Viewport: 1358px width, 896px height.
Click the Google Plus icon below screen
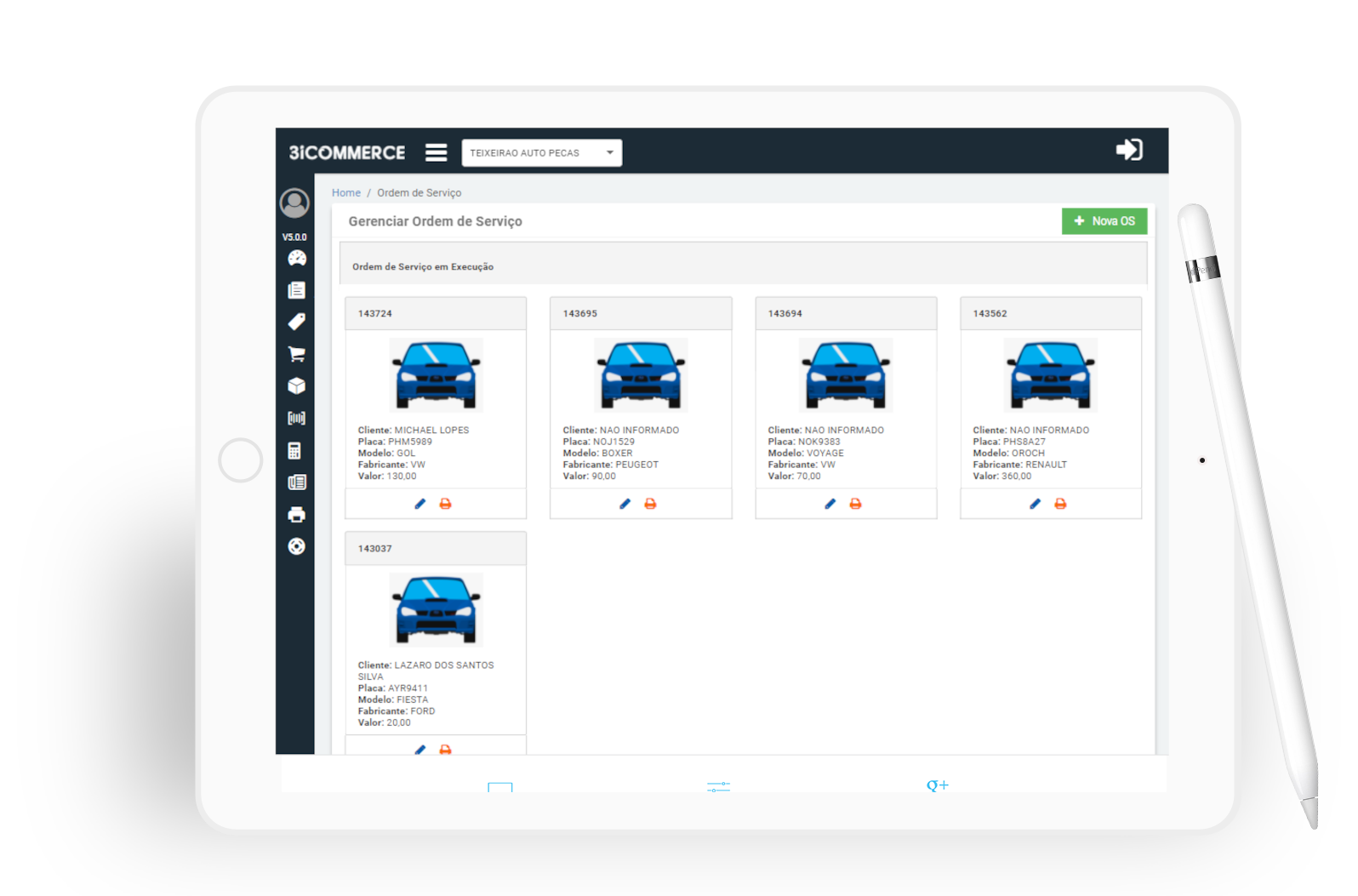point(938,785)
